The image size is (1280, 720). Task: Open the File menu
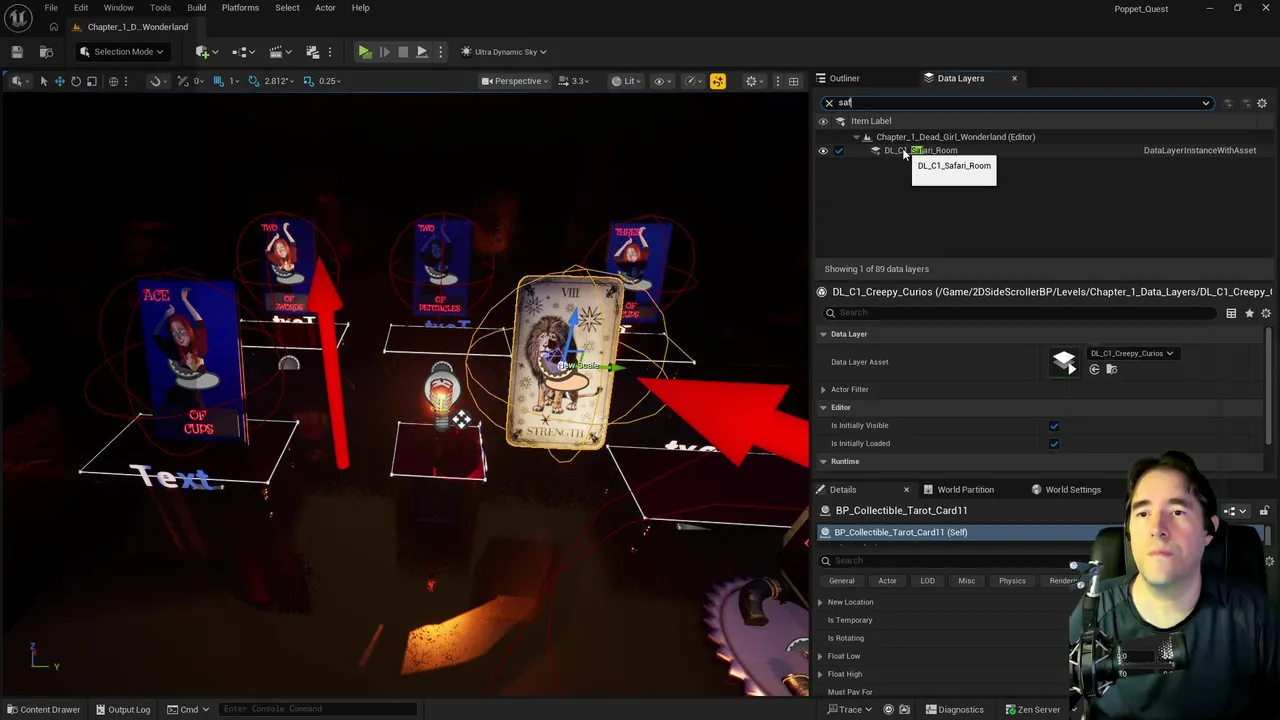click(x=51, y=8)
